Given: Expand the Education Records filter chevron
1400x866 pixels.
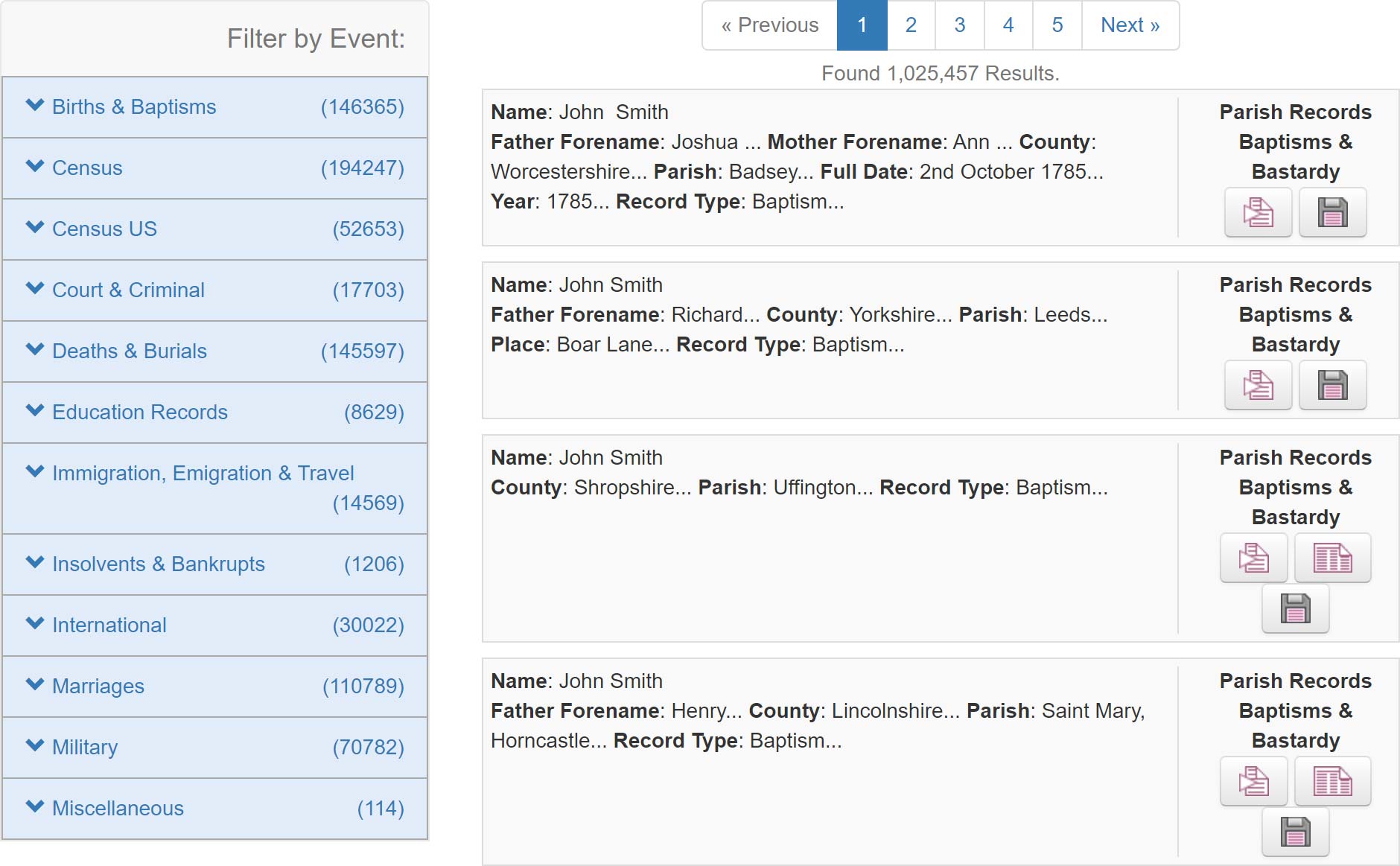Looking at the screenshot, I should click(x=35, y=410).
